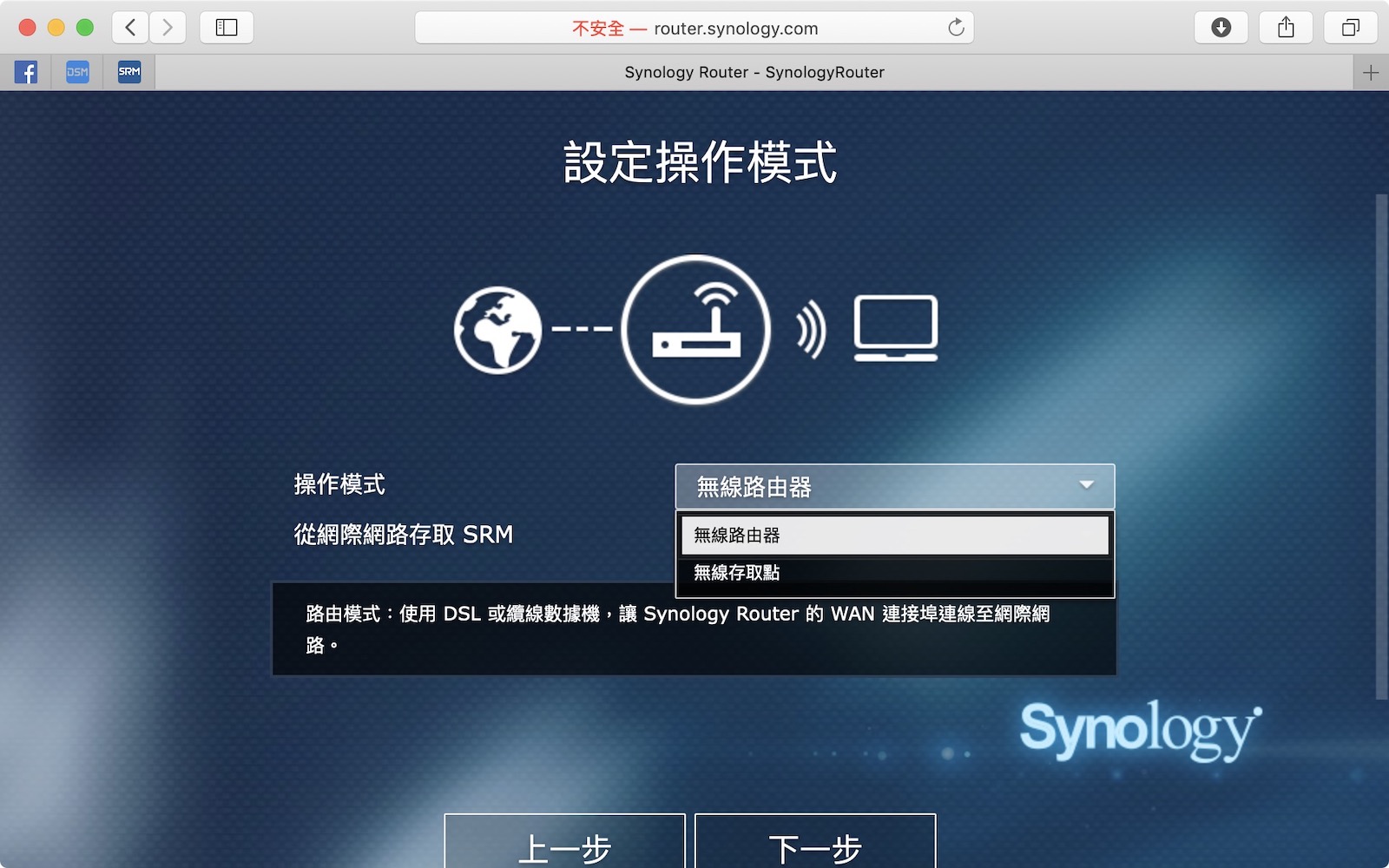
Task: Click the Facebook bookmark icon
Action: (x=26, y=72)
